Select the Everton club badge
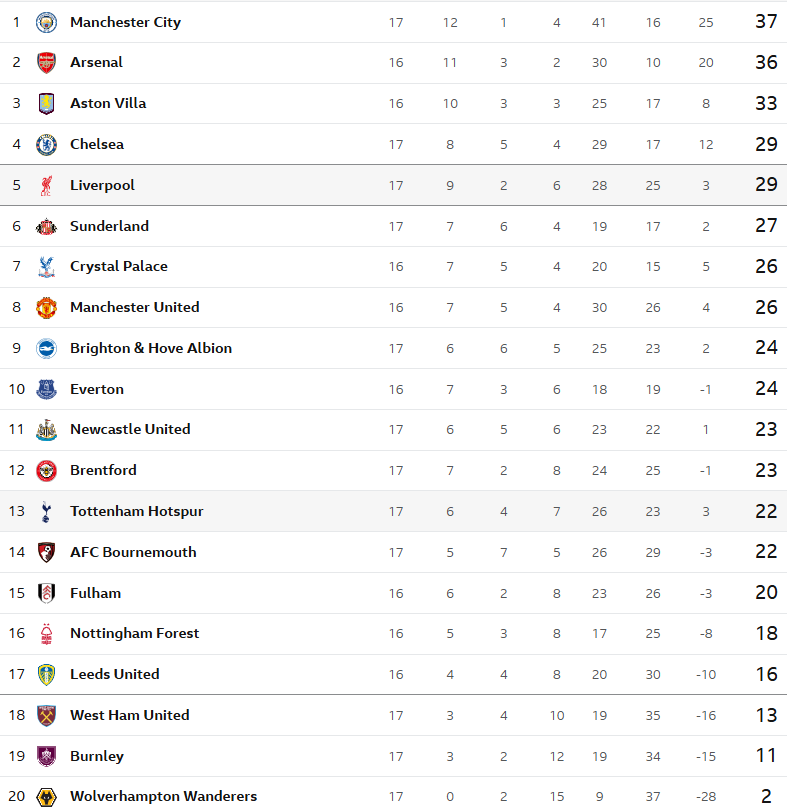Image resolution: width=787 pixels, height=812 pixels. tap(46, 390)
